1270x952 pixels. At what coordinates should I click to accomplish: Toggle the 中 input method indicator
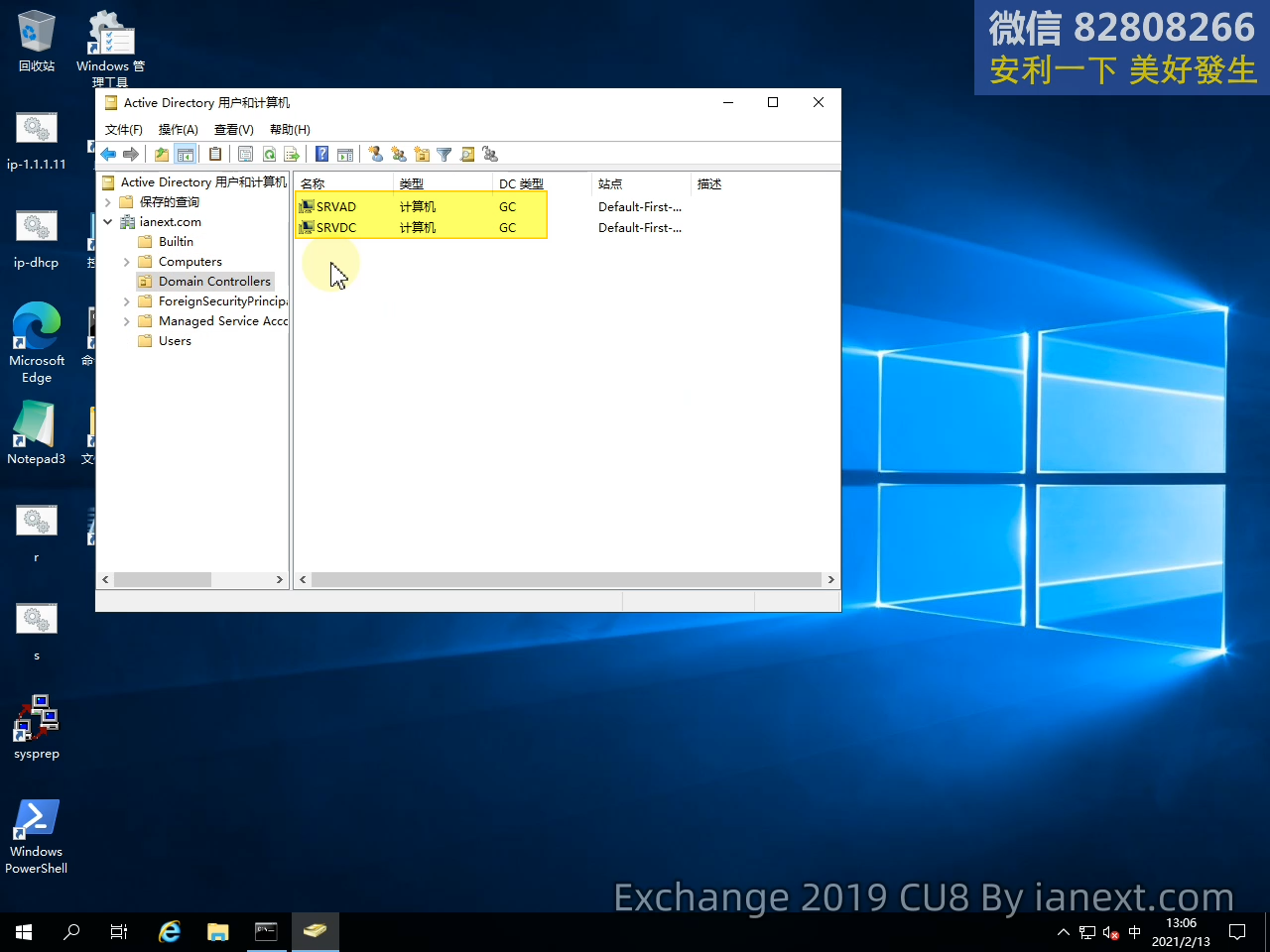pyautogui.click(x=1135, y=932)
